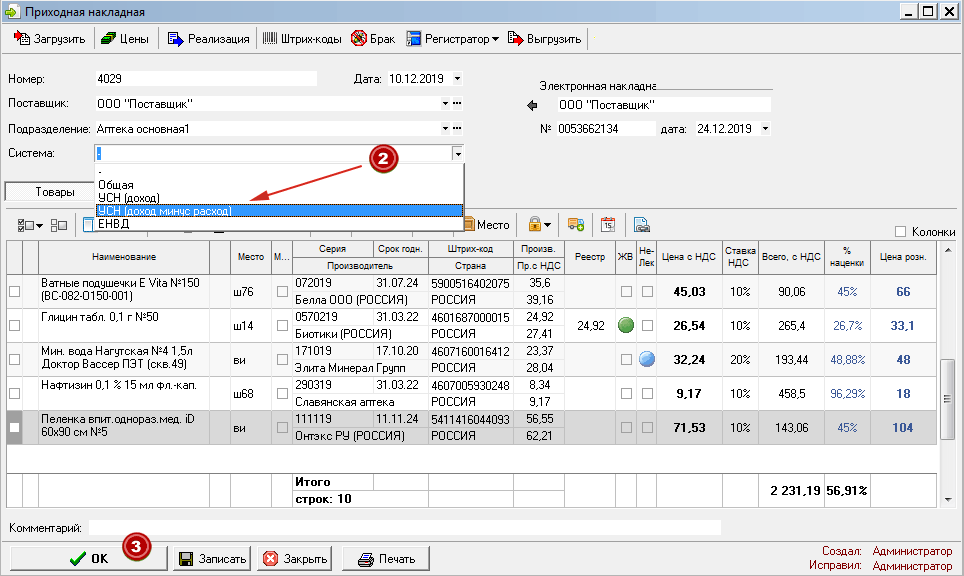964x576 pixels.
Task: Click the № 0053662134 invoice number field
Action: (606, 128)
